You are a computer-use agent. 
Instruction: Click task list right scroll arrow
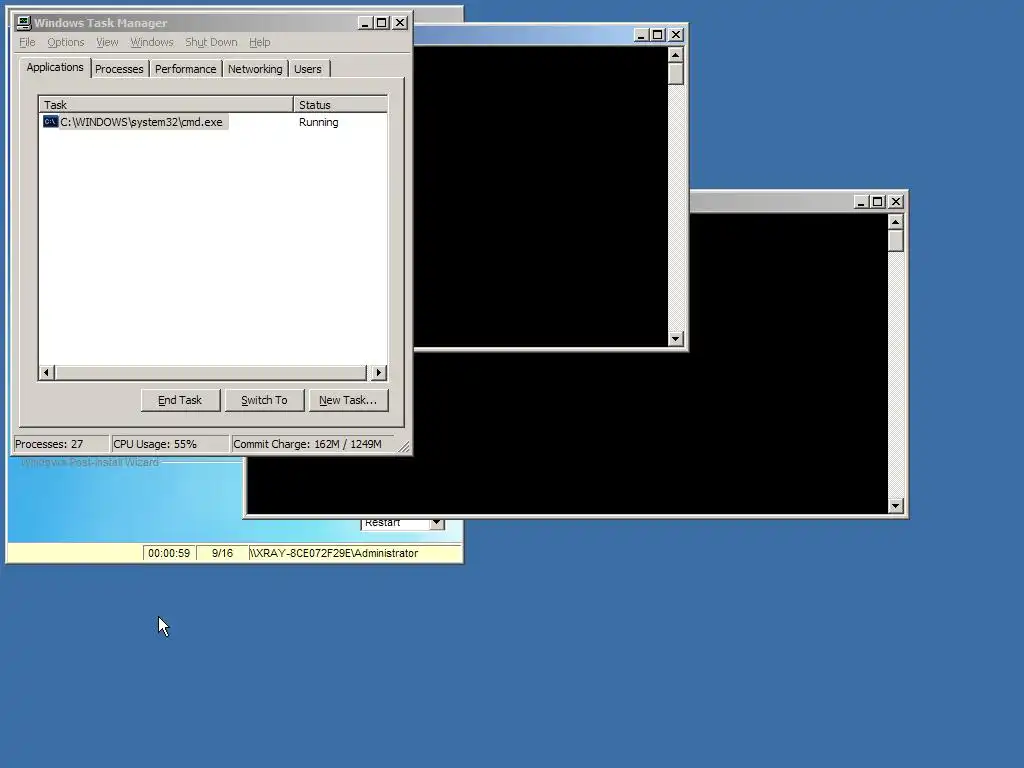click(x=379, y=373)
